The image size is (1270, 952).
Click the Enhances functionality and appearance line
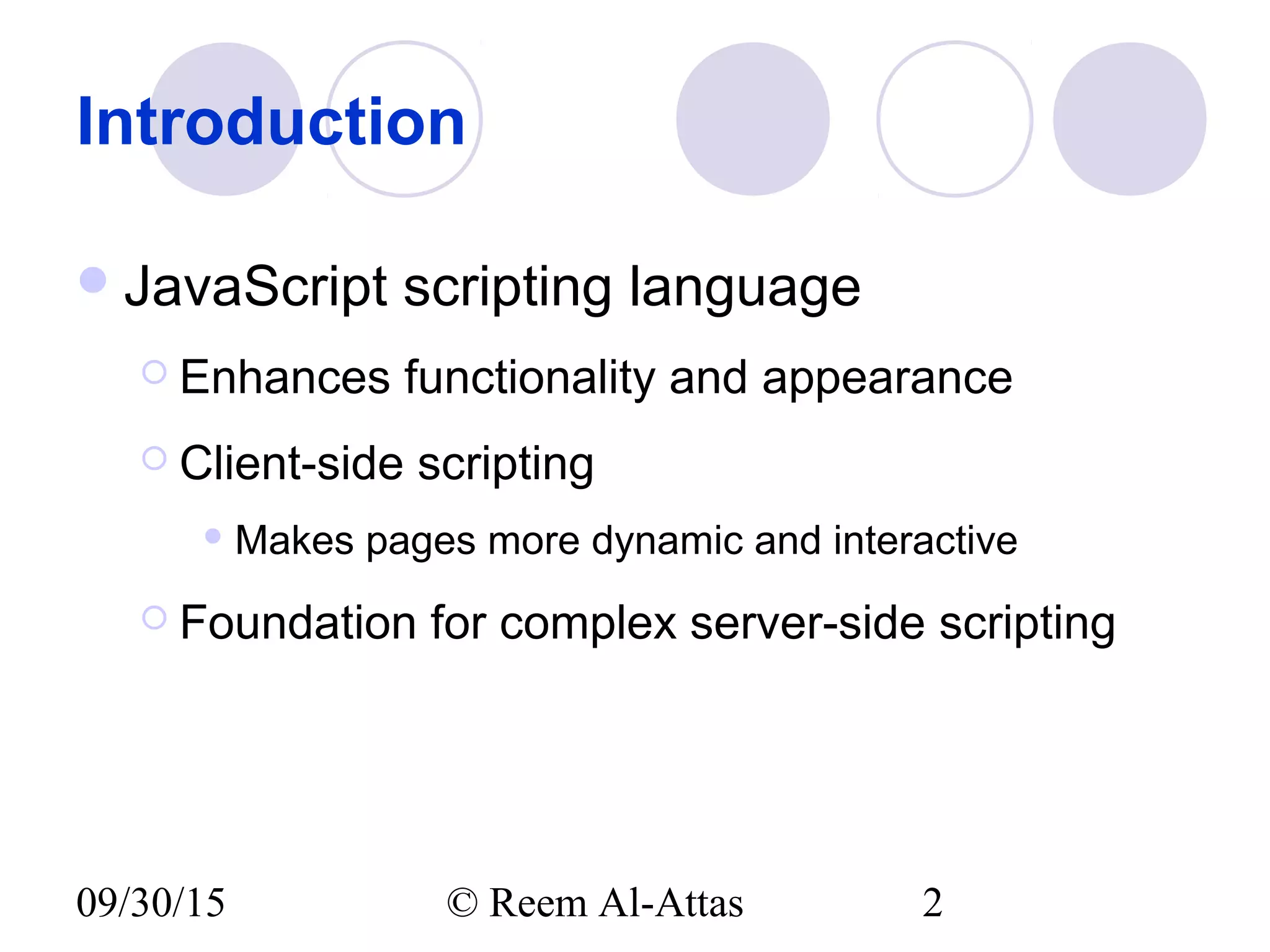point(595,377)
